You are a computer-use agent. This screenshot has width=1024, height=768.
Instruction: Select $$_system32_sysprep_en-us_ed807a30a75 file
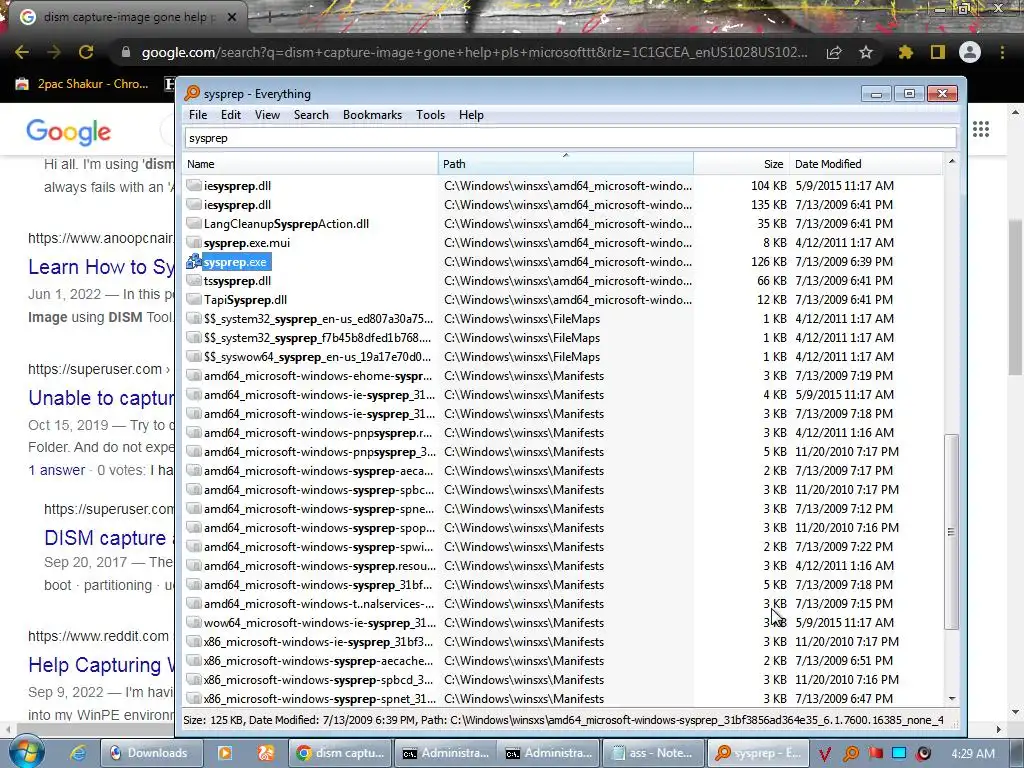click(317, 319)
